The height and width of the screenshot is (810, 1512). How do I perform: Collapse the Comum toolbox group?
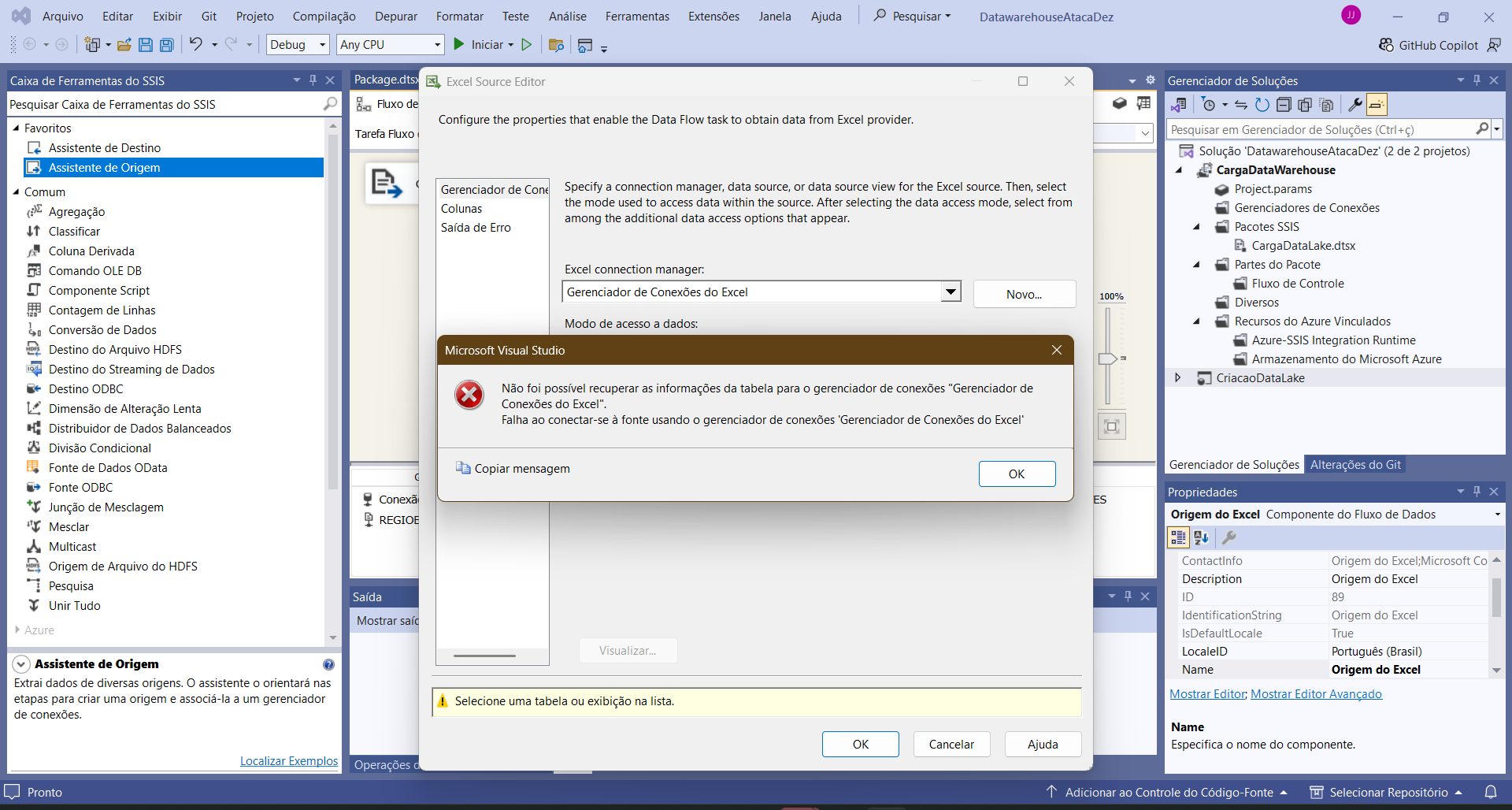17,191
